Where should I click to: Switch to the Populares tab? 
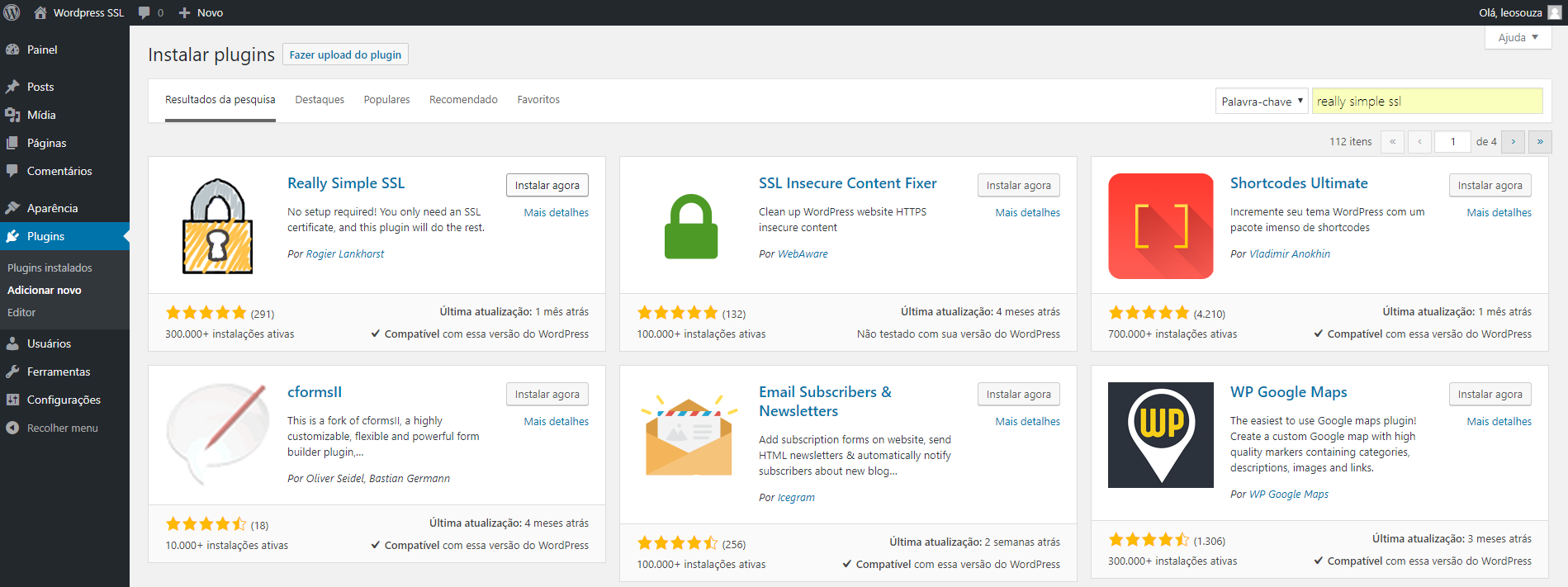[386, 100]
